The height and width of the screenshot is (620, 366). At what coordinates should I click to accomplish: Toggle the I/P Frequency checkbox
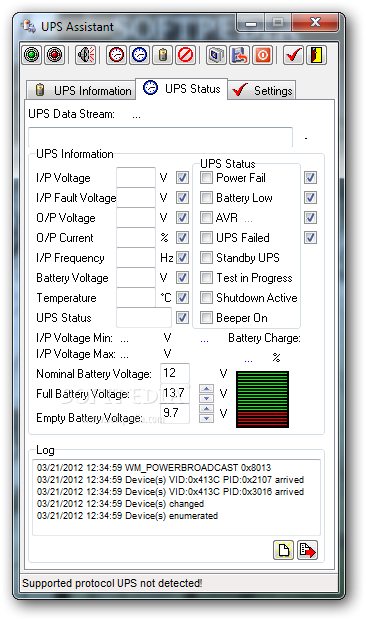(x=182, y=258)
